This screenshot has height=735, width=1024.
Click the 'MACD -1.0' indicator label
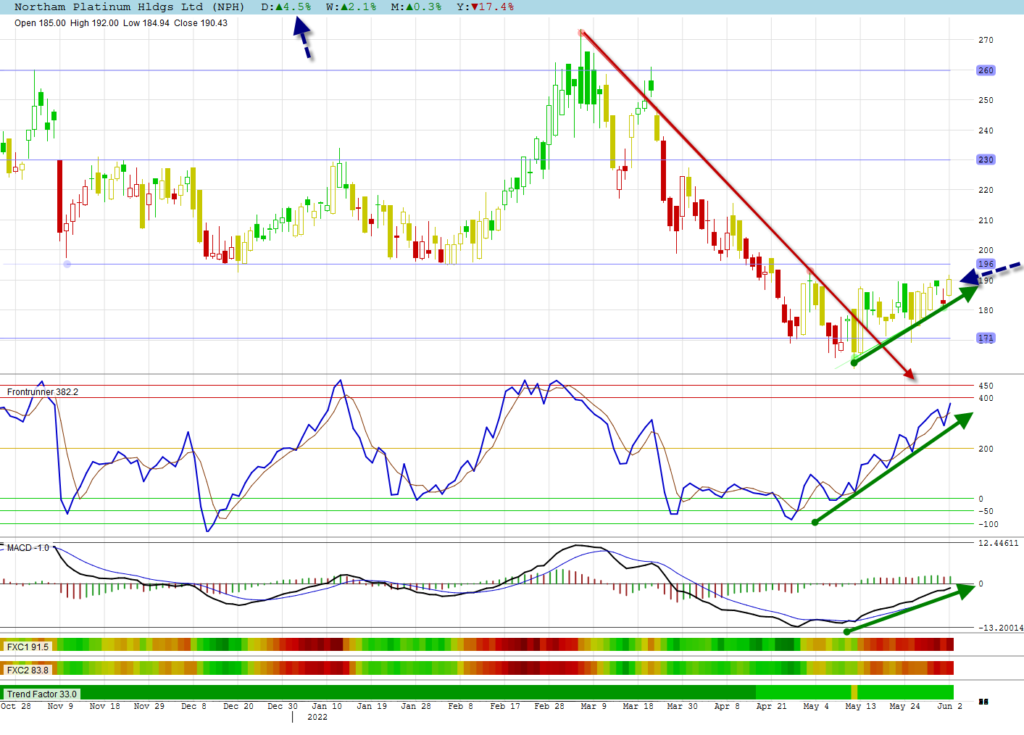point(27,547)
